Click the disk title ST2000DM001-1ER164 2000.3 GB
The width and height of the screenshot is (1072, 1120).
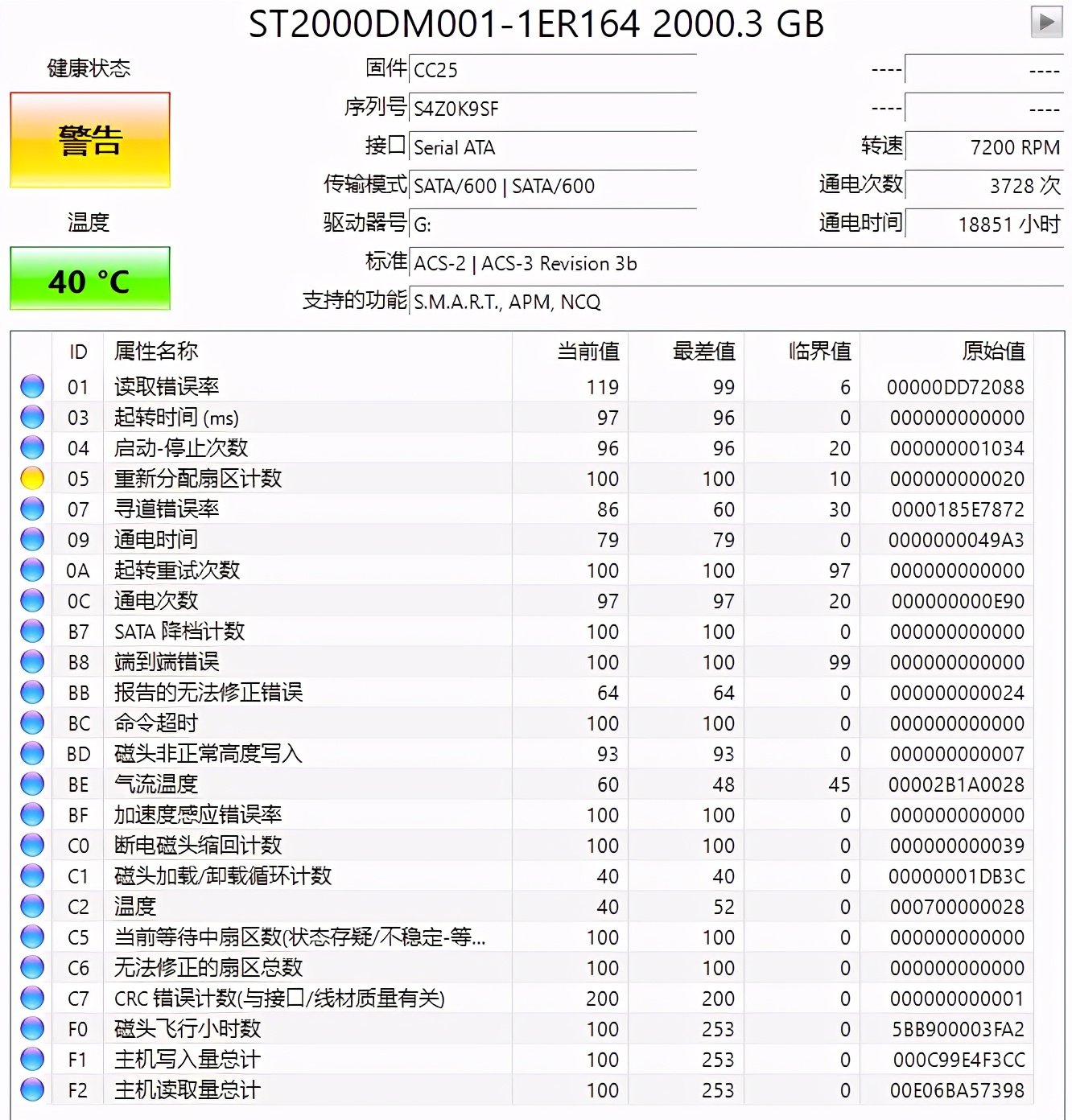(x=536, y=24)
